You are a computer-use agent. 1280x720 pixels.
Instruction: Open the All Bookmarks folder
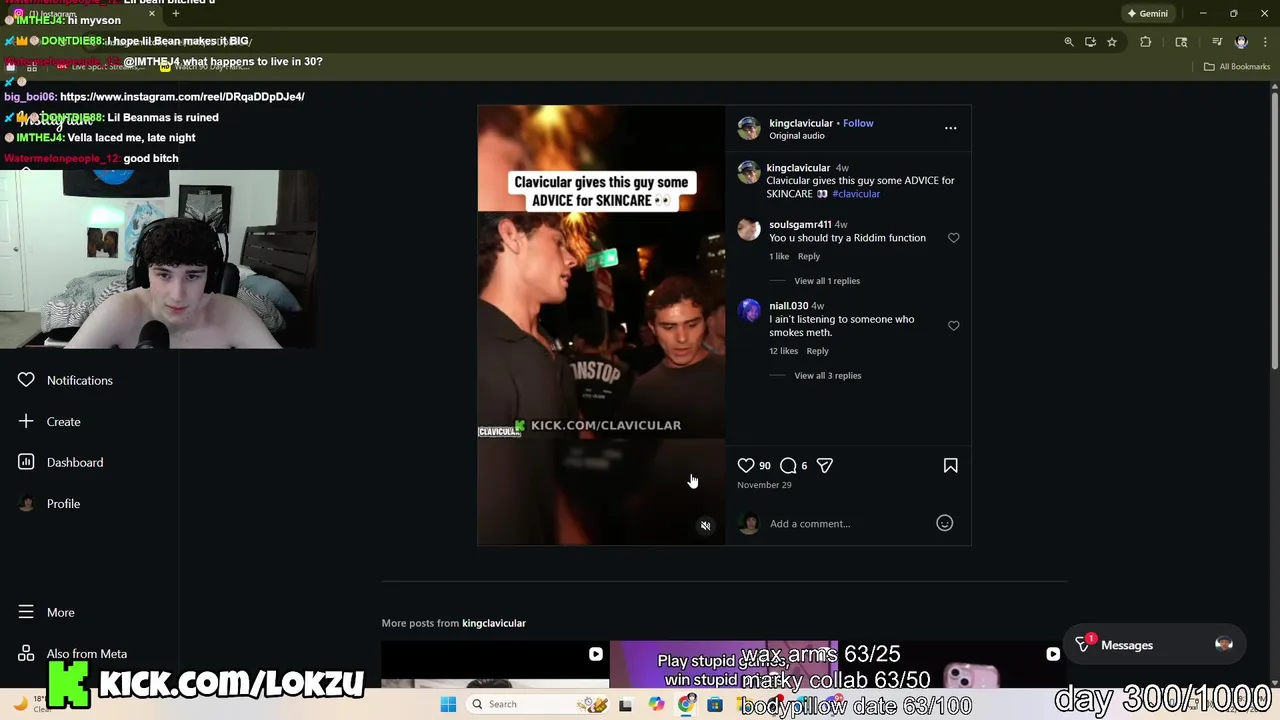(x=1236, y=67)
